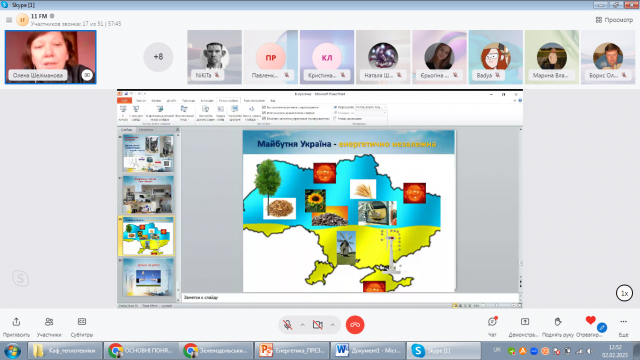
Task: Open Windows Start menu
Action: (x=12, y=351)
